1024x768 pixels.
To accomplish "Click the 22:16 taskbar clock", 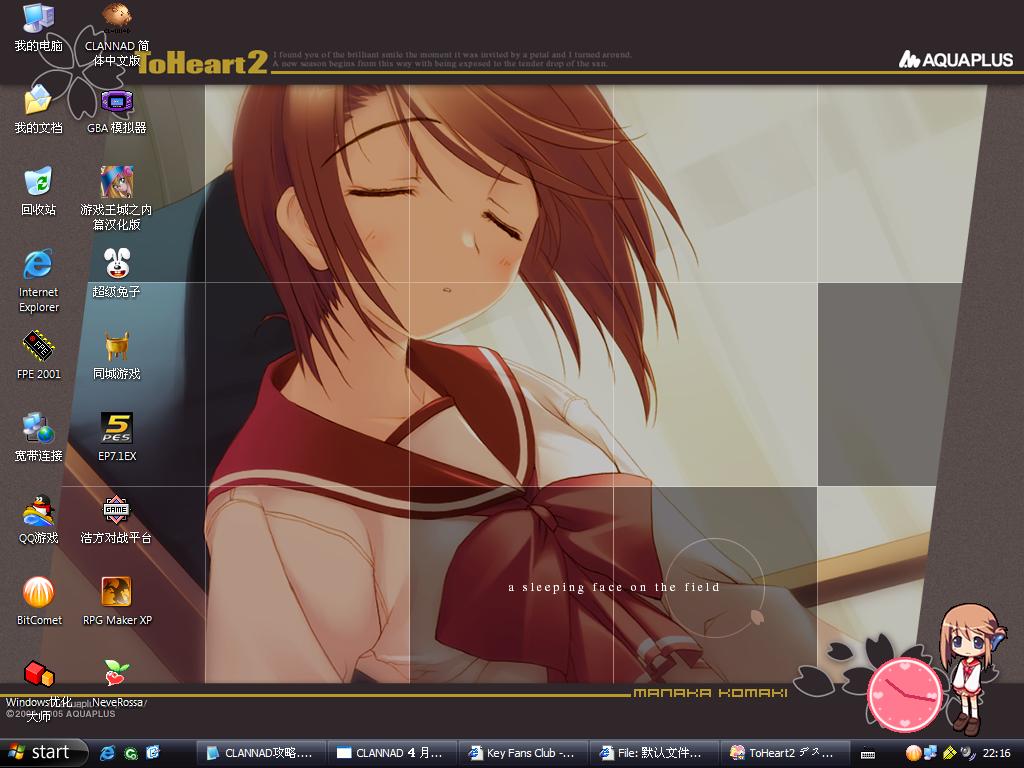I will tap(997, 754).
